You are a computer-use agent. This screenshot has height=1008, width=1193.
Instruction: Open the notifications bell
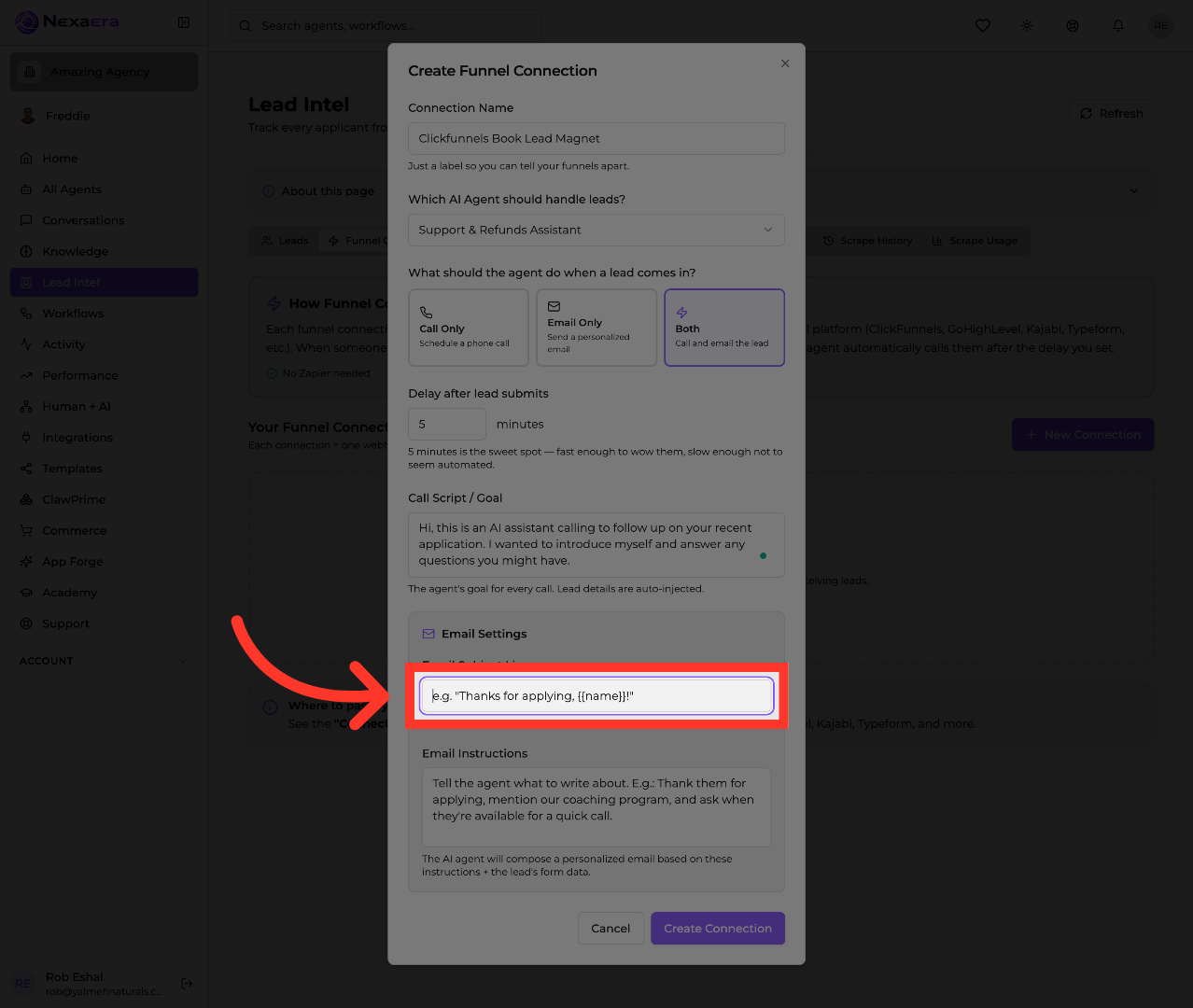[1118, 25]
